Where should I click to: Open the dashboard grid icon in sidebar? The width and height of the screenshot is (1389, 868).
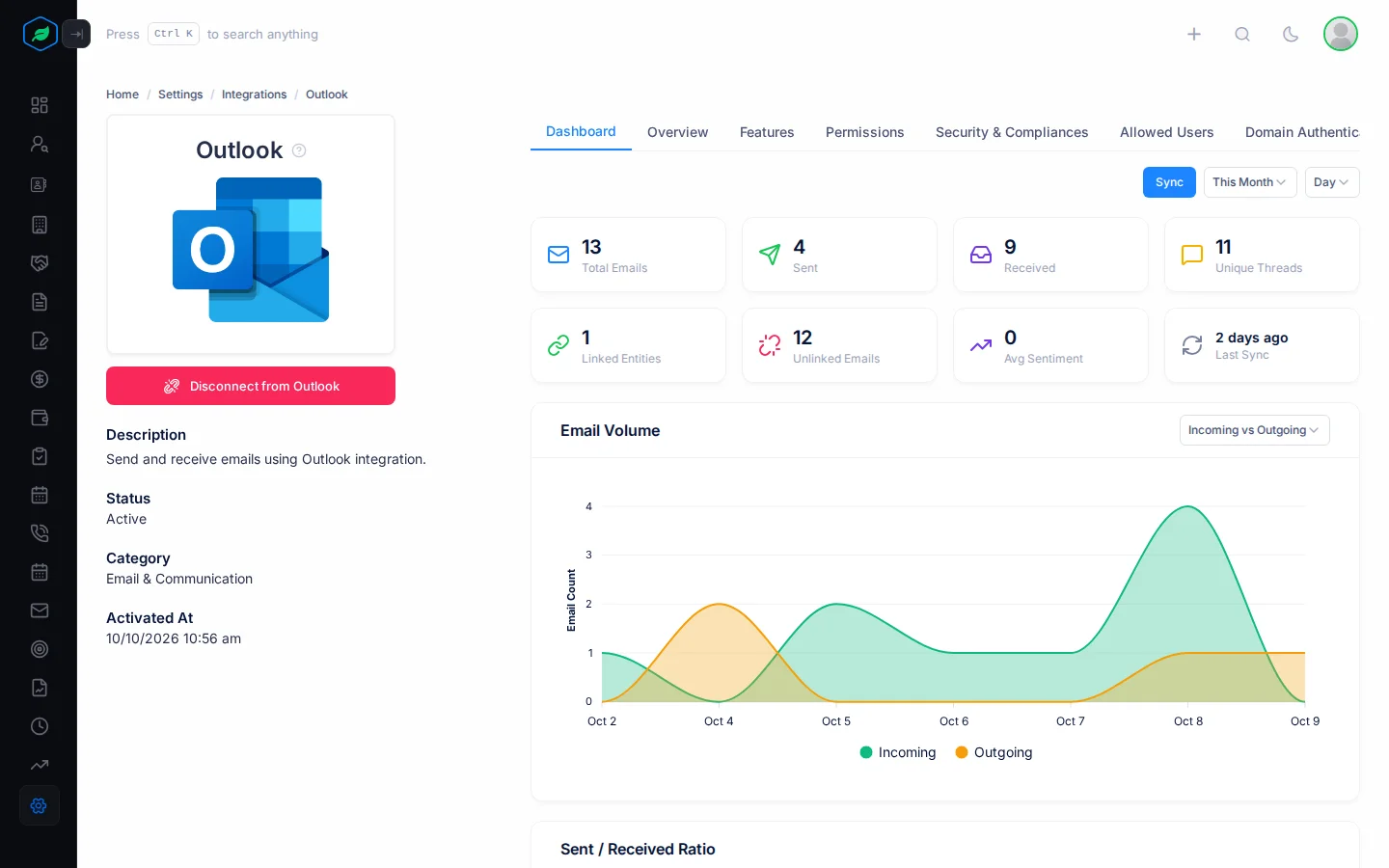[x=40, y=105]
